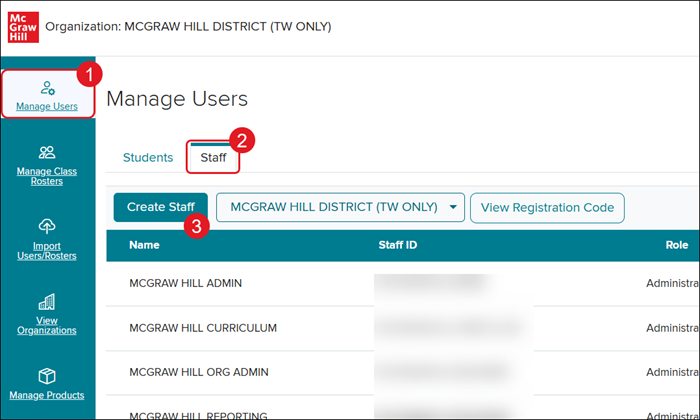Screen dimensions: 700x420
Task: Click the McGraw Hill logo
Action: point(22,26)
